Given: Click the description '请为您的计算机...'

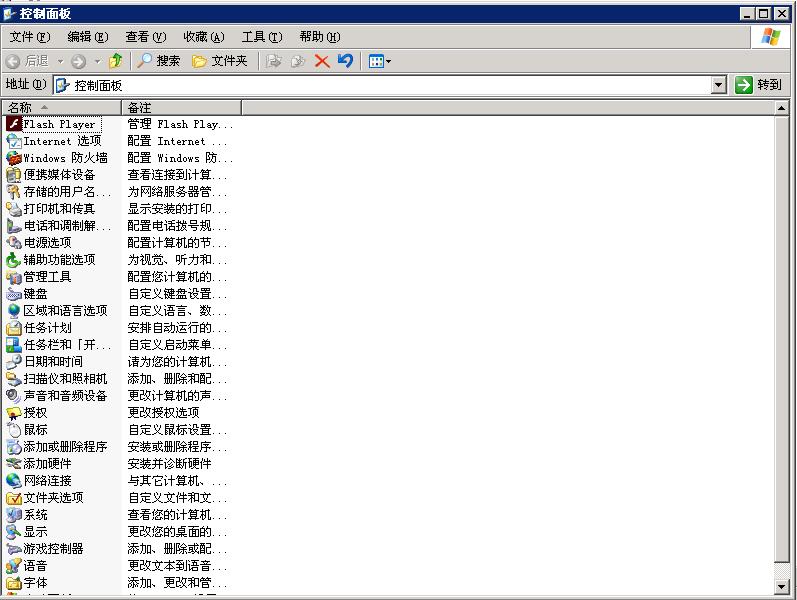Looking at the screenshot, I should (x=177, y=362).
